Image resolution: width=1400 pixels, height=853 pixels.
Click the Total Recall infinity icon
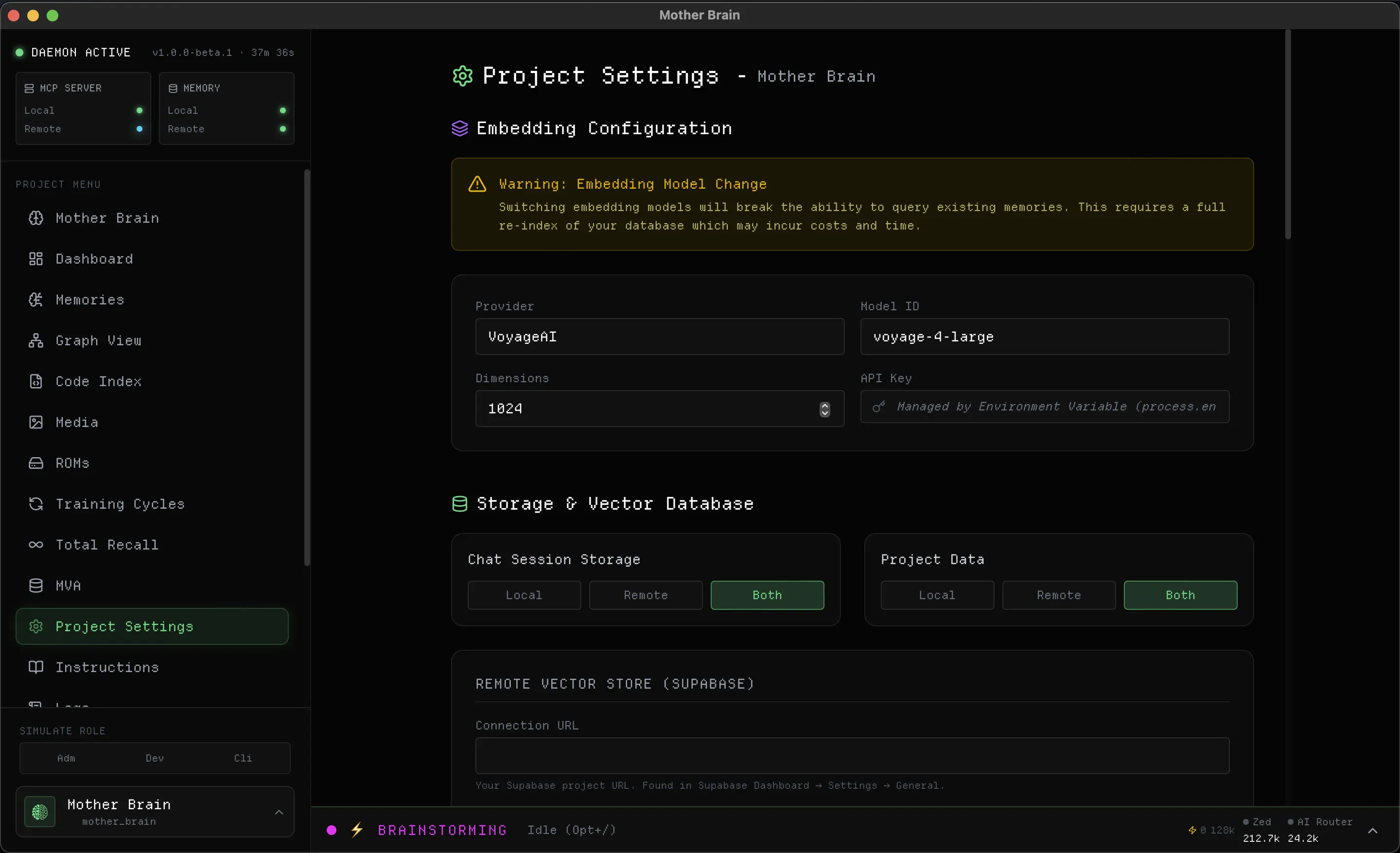36,545
